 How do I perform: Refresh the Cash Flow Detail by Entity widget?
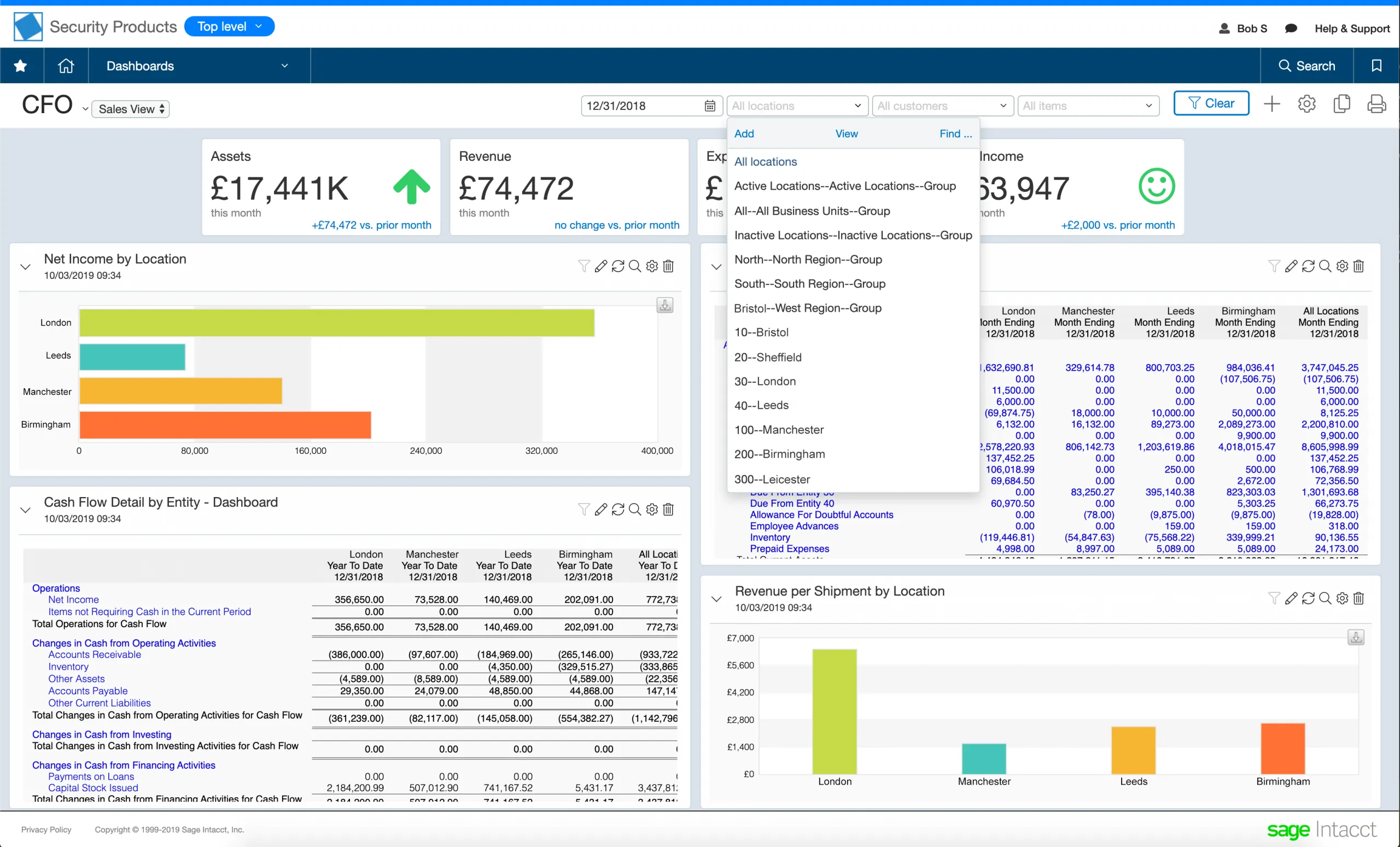(618, 509)
